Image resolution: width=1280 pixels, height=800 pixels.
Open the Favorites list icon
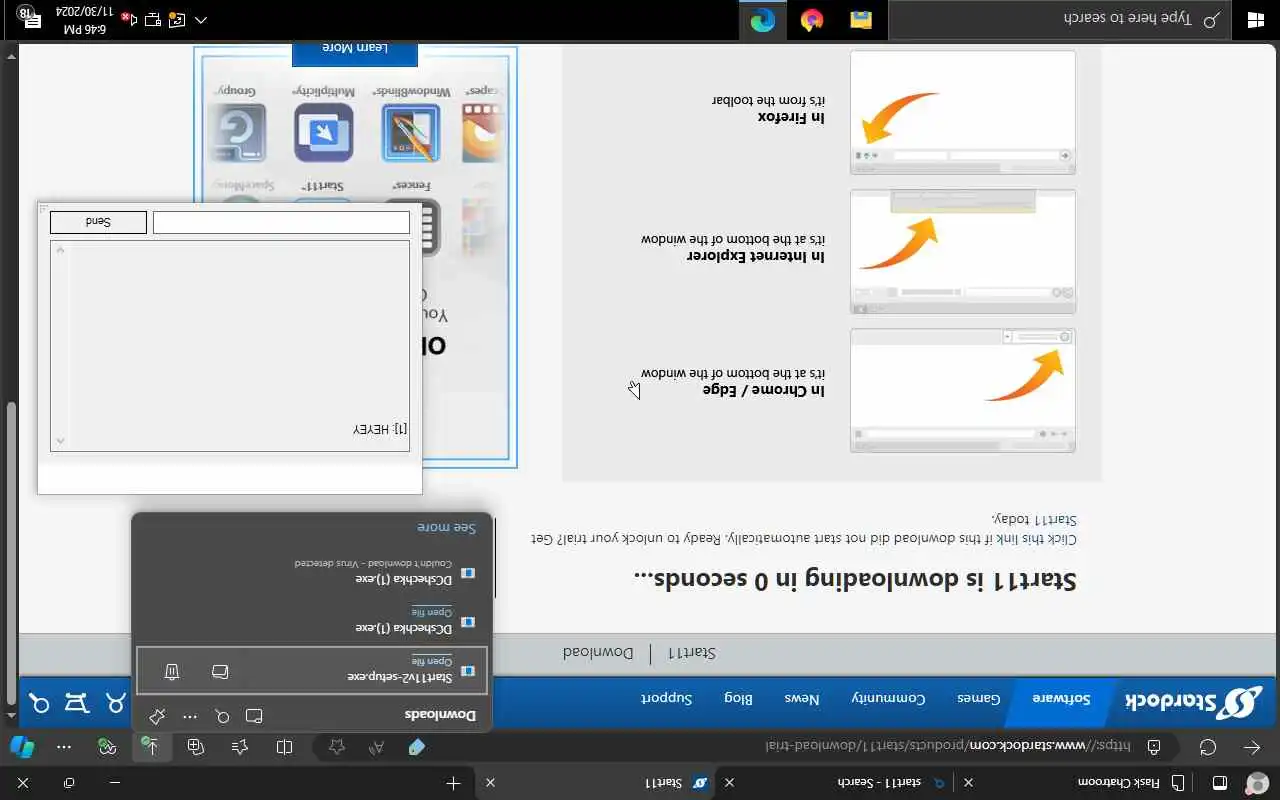pyautogui.click(x=240, y=747)
